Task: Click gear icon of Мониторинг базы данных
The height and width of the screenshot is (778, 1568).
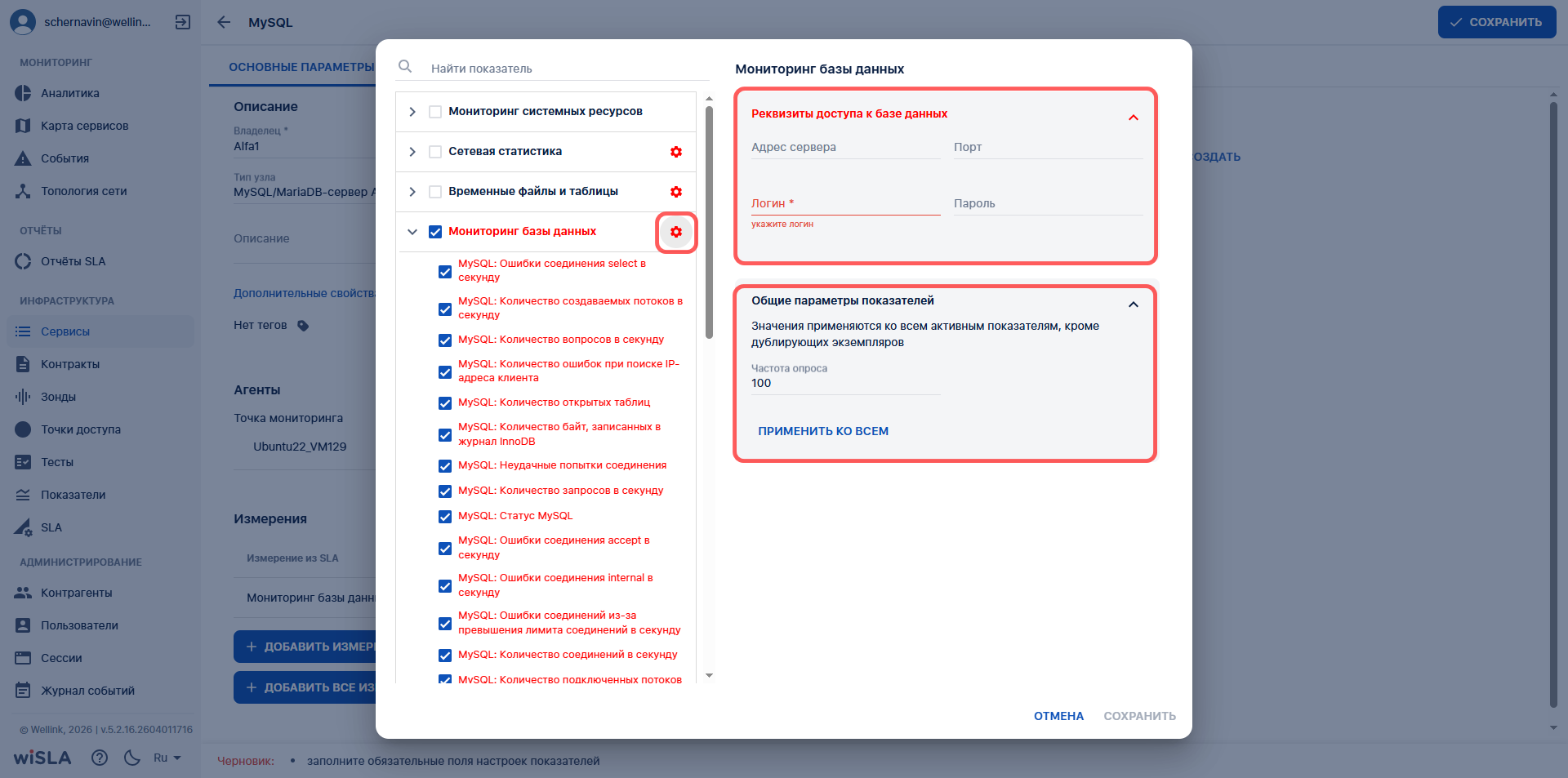Action: (676, 232)
